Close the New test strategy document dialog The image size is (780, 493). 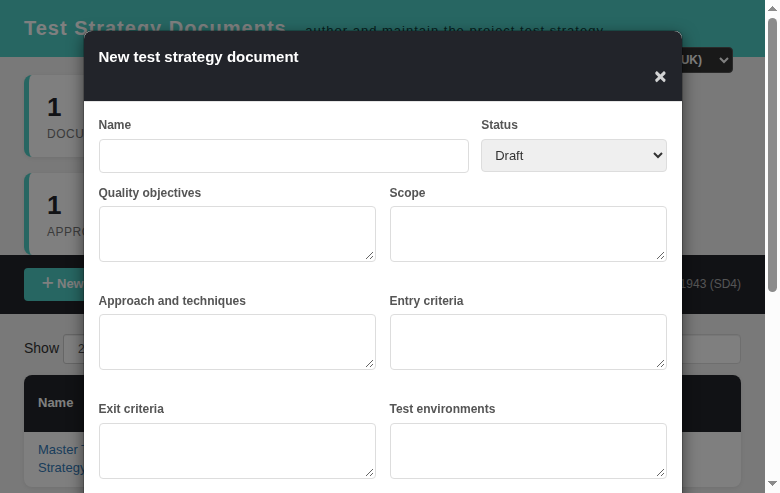click(x=660, y=77)
